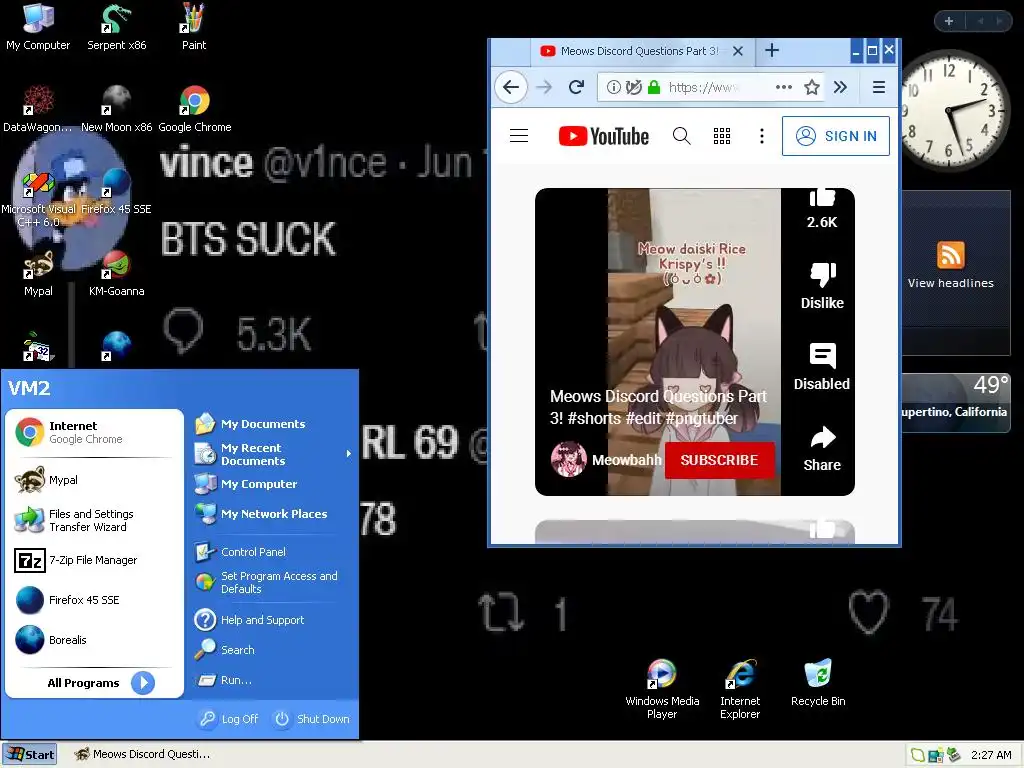1024x768 pixels.
Task: Launch 7-Zip File Manager from Start menu
Action: click(95, 560)
